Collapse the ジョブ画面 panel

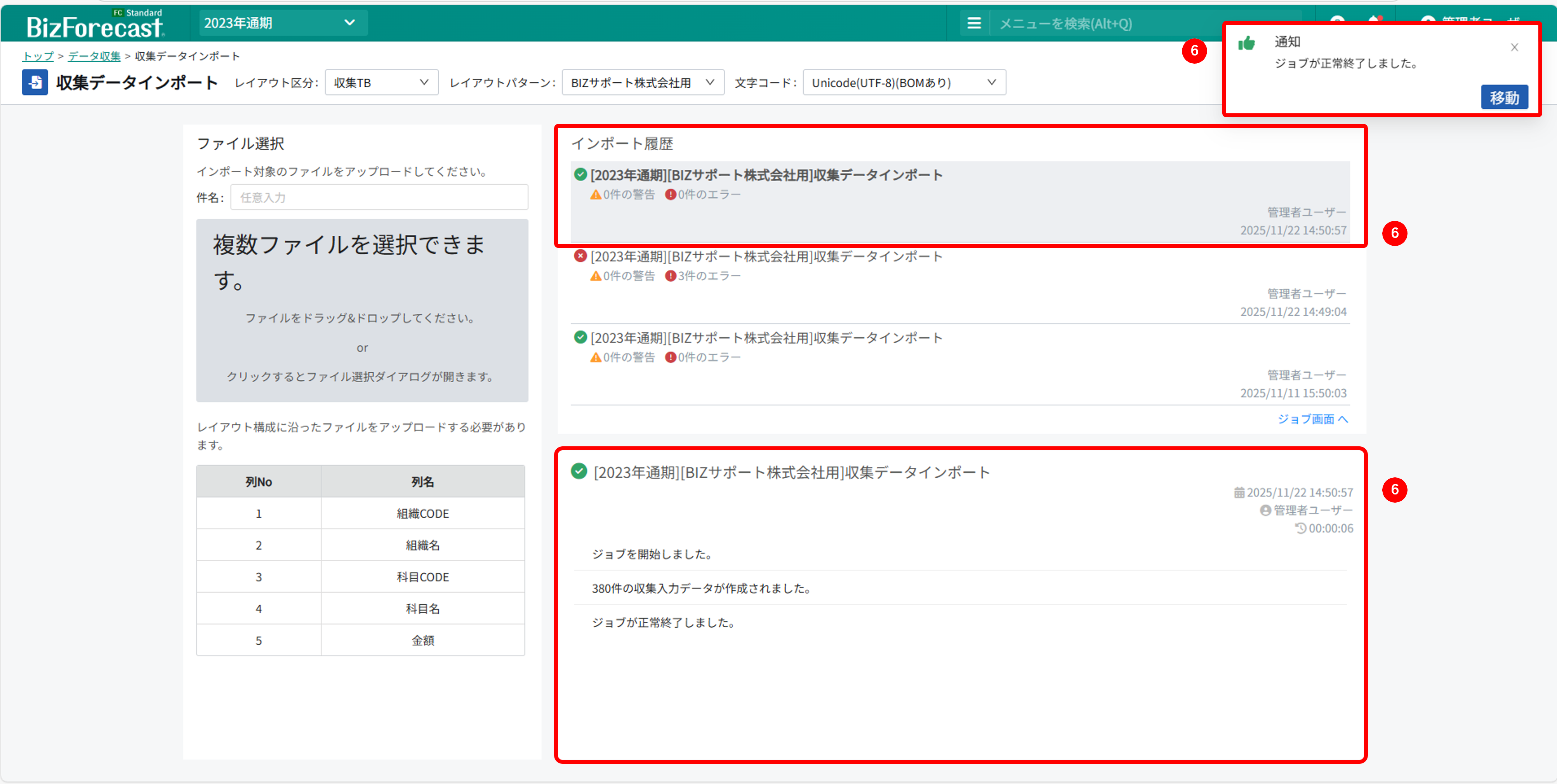(x=1312, y=419)
